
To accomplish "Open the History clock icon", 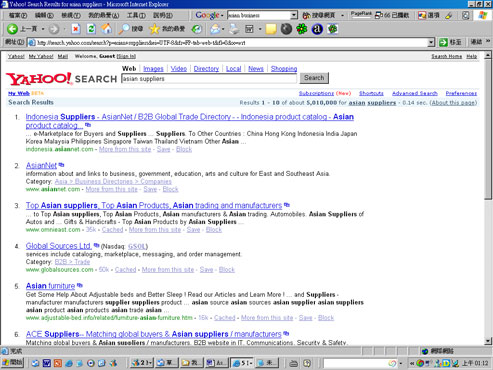I will pos(197,29).
